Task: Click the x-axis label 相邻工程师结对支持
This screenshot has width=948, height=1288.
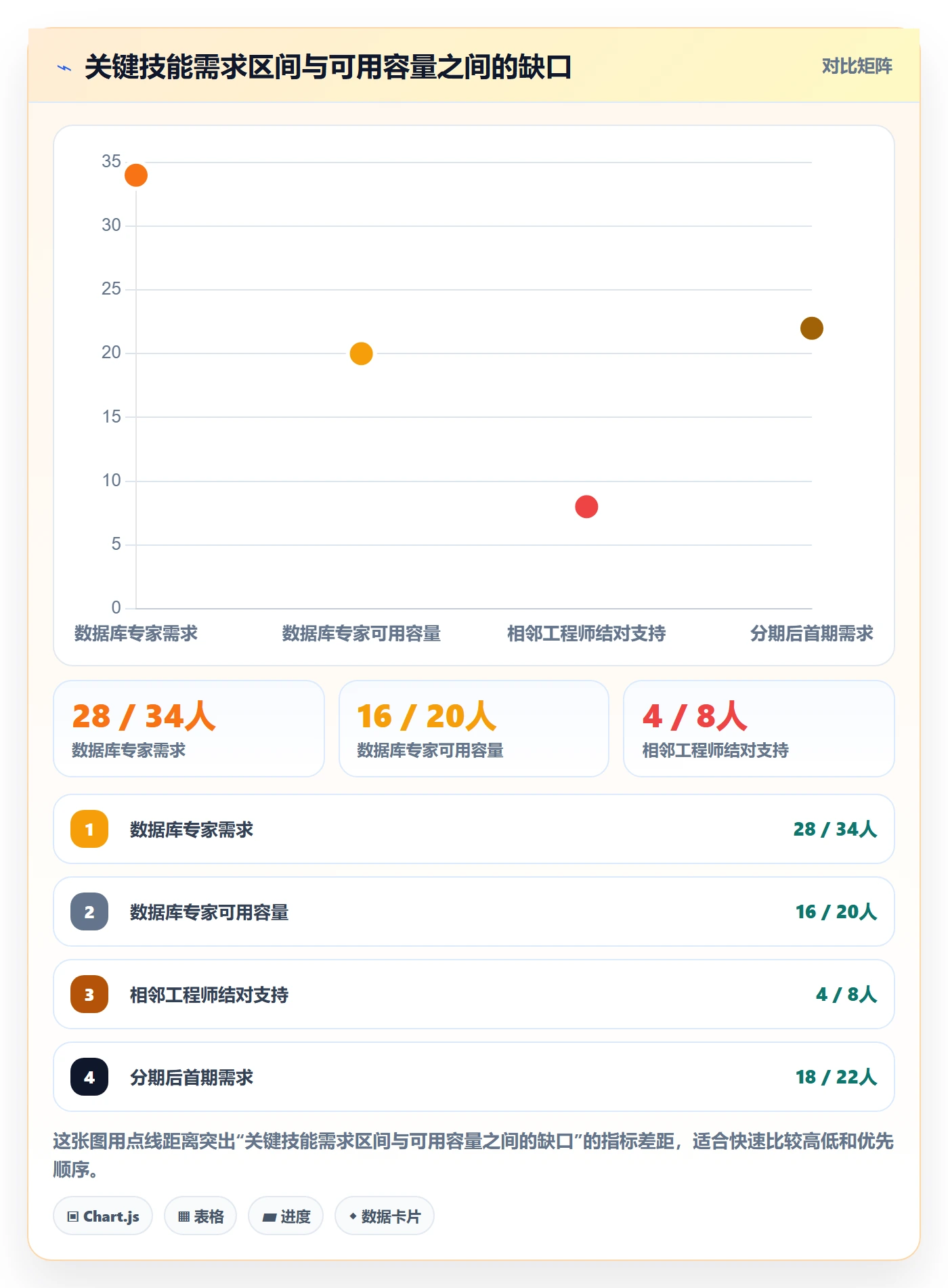Action: (586, 634)
